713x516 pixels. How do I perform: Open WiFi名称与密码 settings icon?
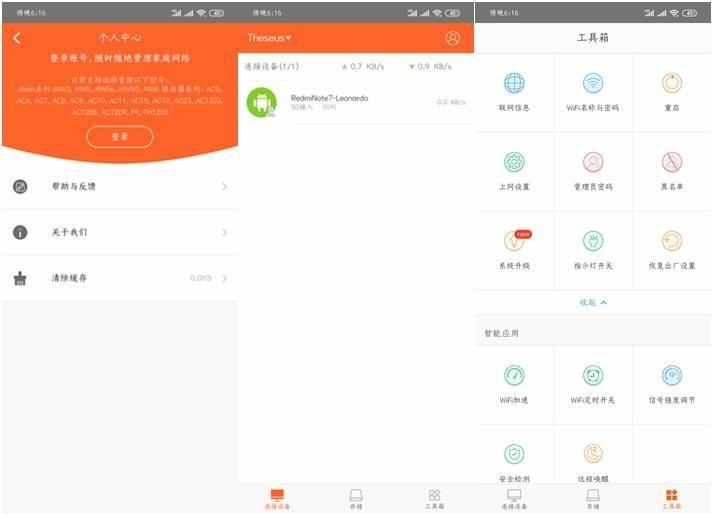(593, 83)
